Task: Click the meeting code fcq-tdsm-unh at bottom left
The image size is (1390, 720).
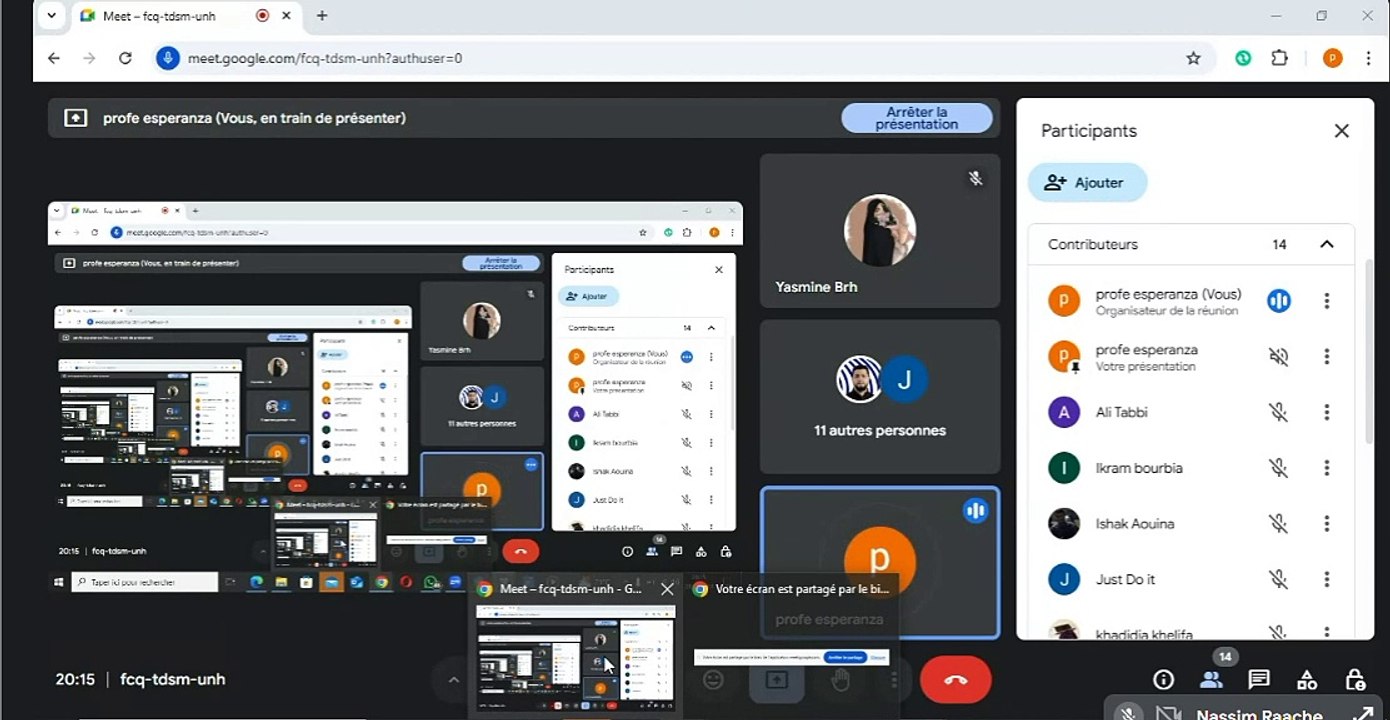Action: [x=173, y=680]
